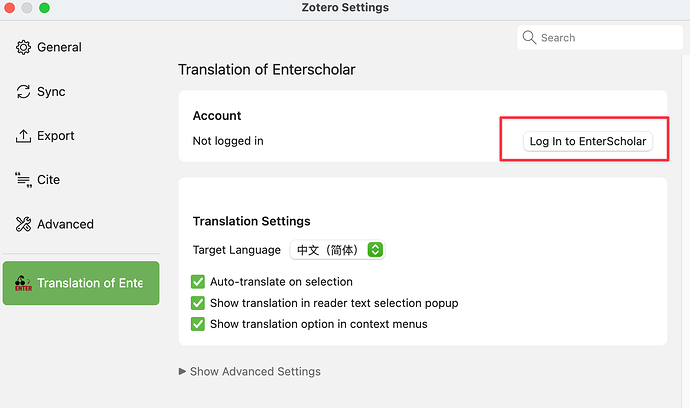Image resolution: width=690 pixels, height=408 pixels.
Task: Switch to the Sync pane
Action: [x=81, y=92]
